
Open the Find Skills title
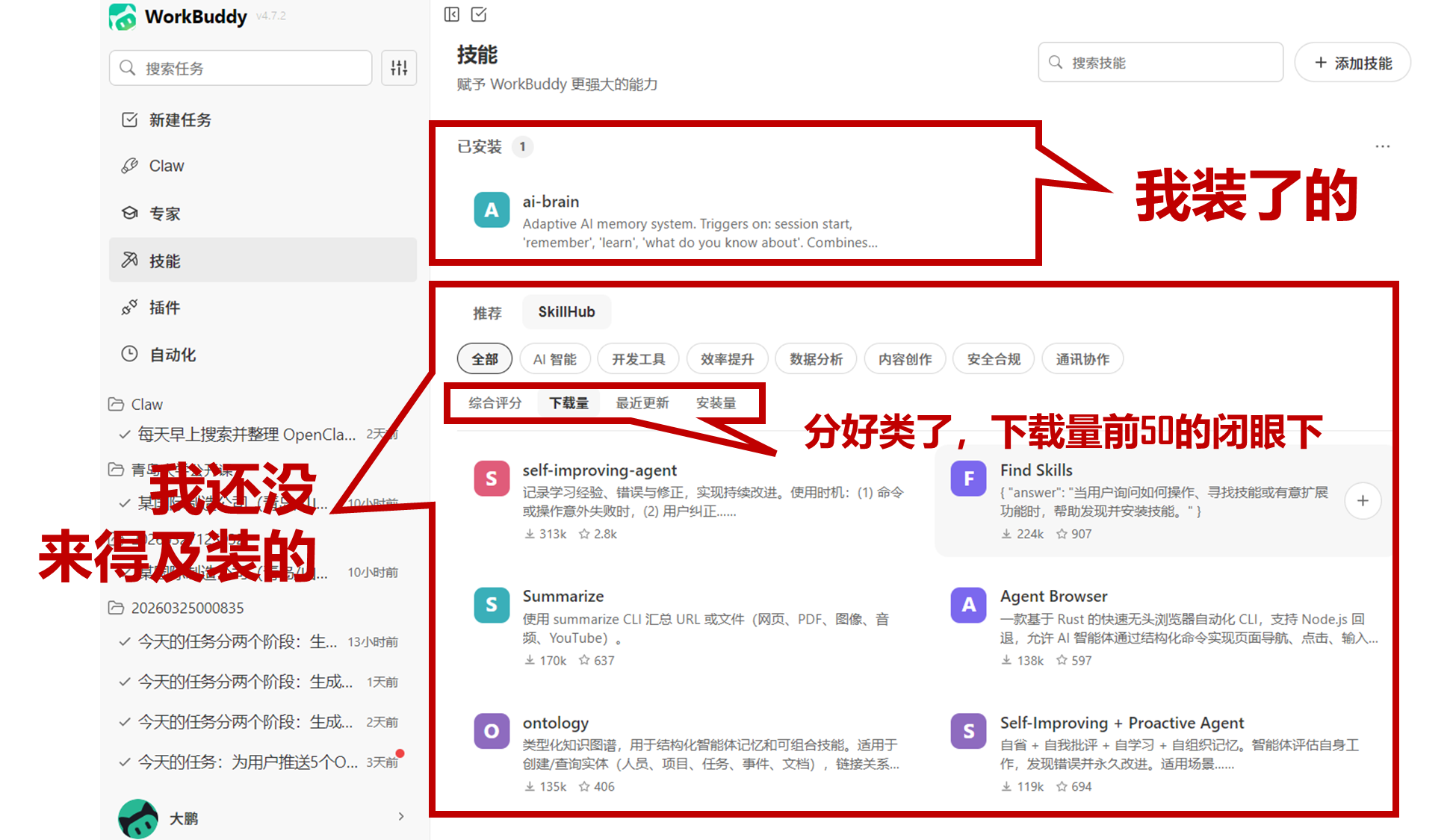(1036, 470)
